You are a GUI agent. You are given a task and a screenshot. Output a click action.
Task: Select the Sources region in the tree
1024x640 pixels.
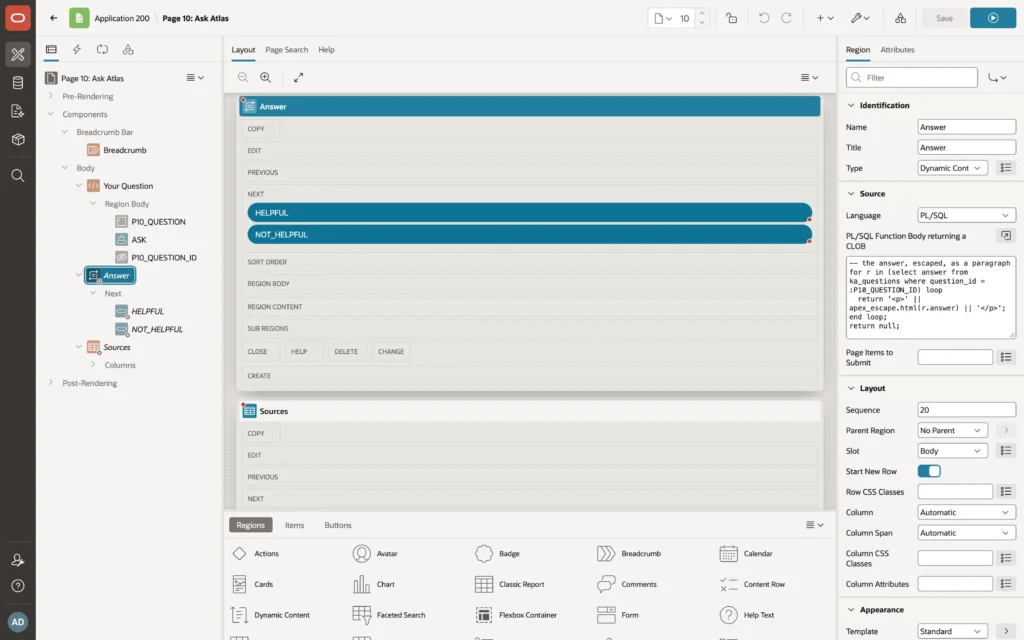coord(108,347)
